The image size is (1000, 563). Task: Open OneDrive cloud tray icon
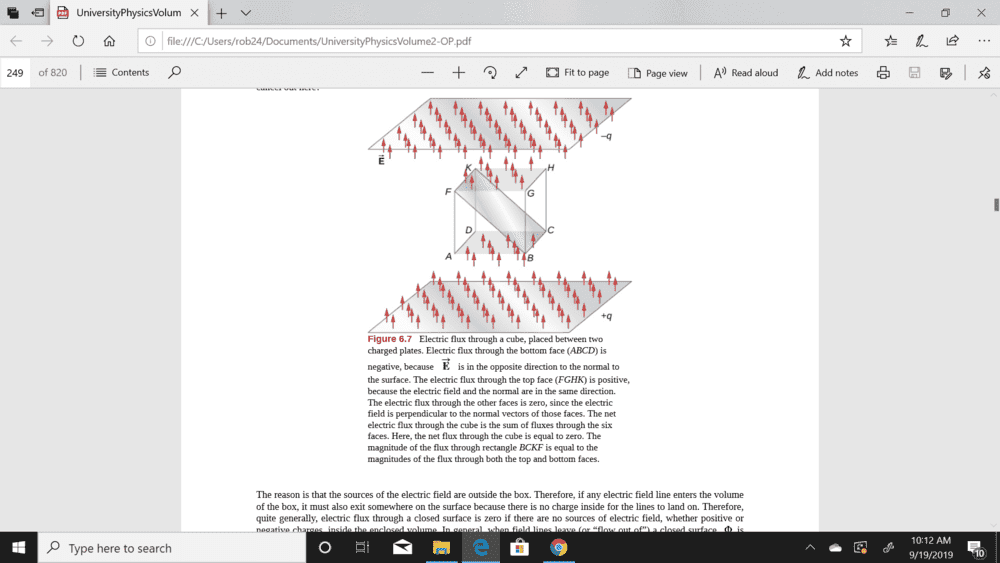(835, 548)
